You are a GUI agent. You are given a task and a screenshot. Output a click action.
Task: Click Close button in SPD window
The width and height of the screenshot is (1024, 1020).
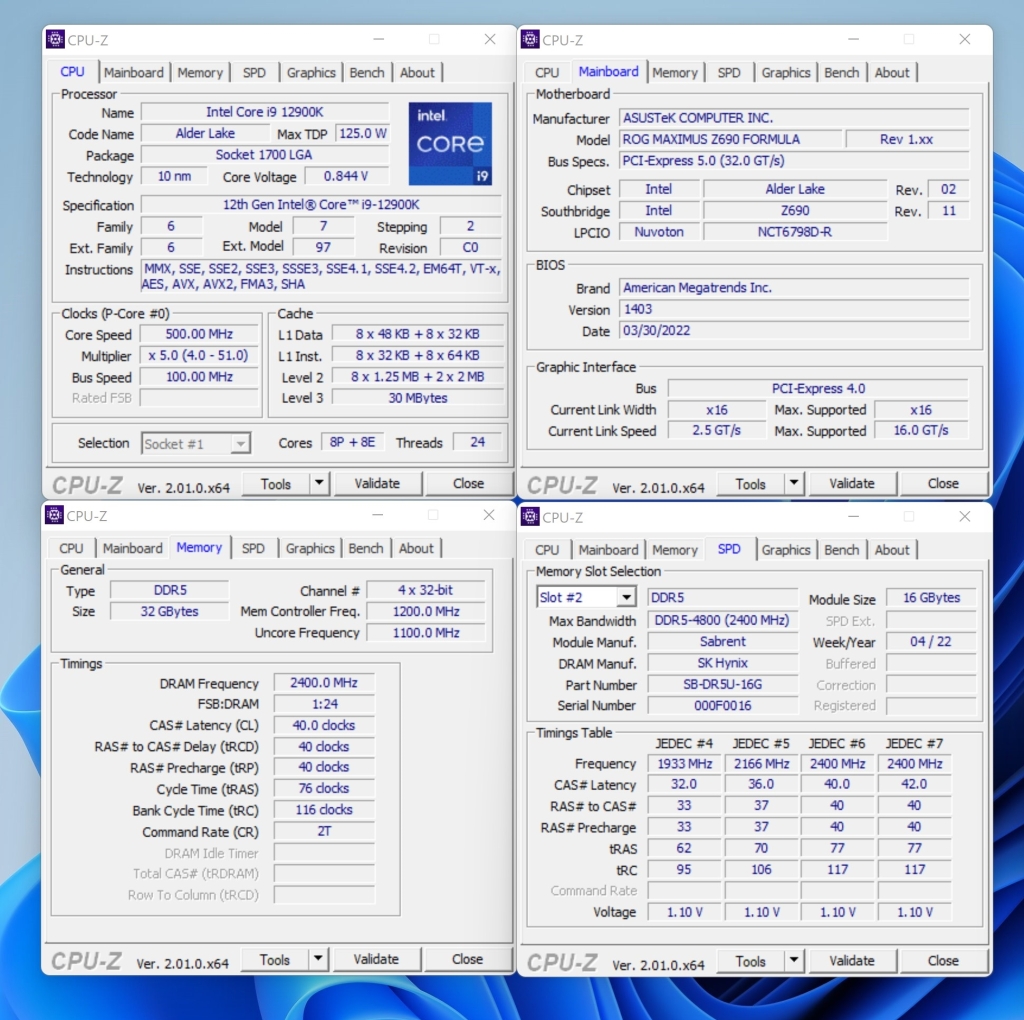943,961
